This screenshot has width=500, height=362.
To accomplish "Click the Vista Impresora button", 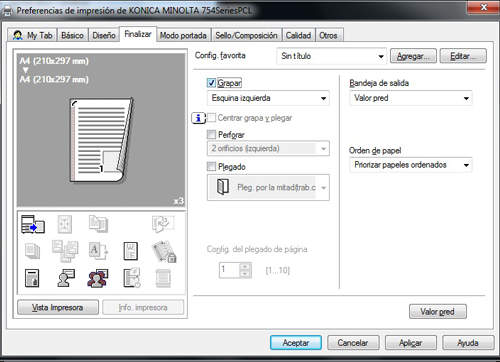I will click(x=58, y=307).
